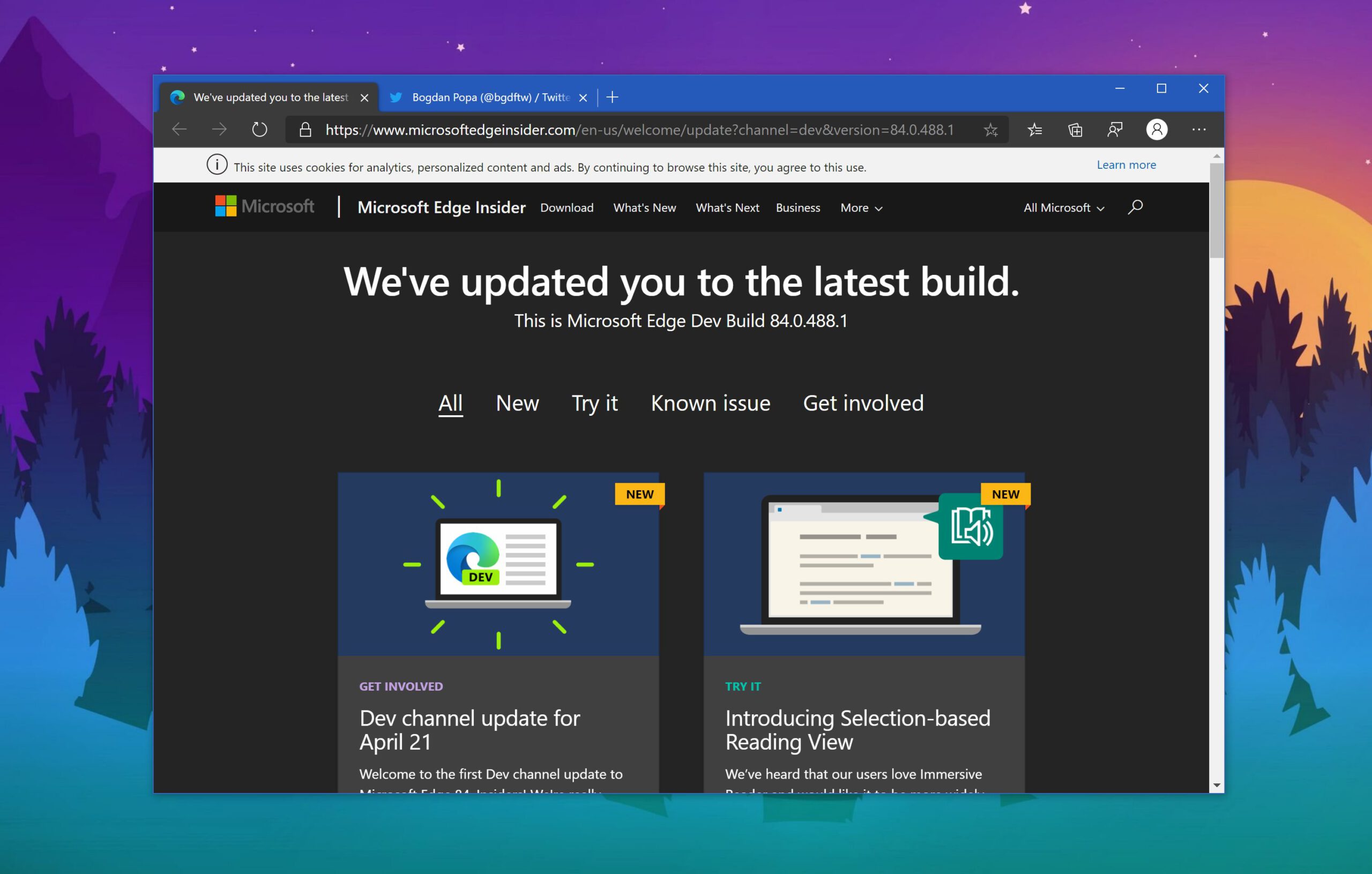1372x874 pixels.
Task: View site info via the lock icon
Action: click(305, 130)
